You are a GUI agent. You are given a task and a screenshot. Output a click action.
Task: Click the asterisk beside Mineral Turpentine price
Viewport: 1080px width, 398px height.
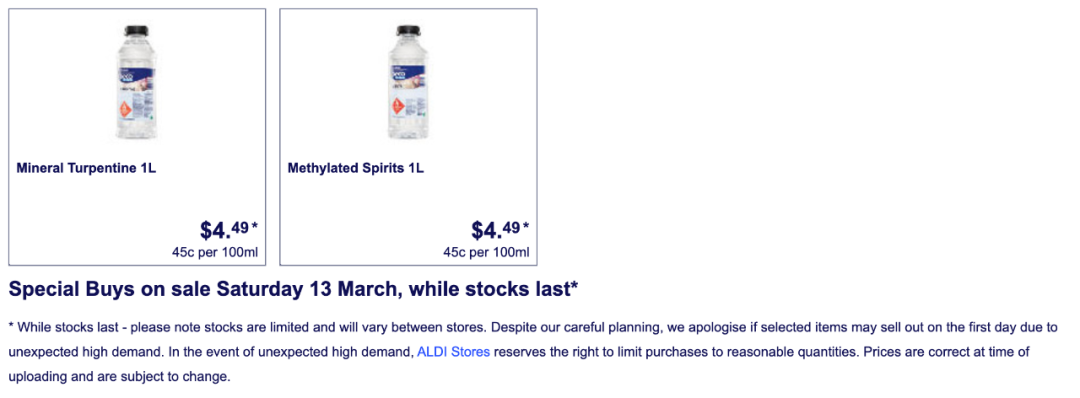pos(254,225)
